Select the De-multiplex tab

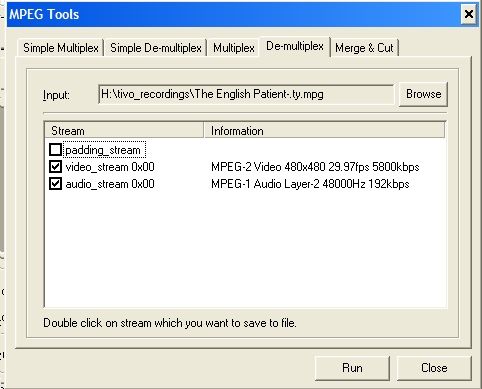pos(295,46)
